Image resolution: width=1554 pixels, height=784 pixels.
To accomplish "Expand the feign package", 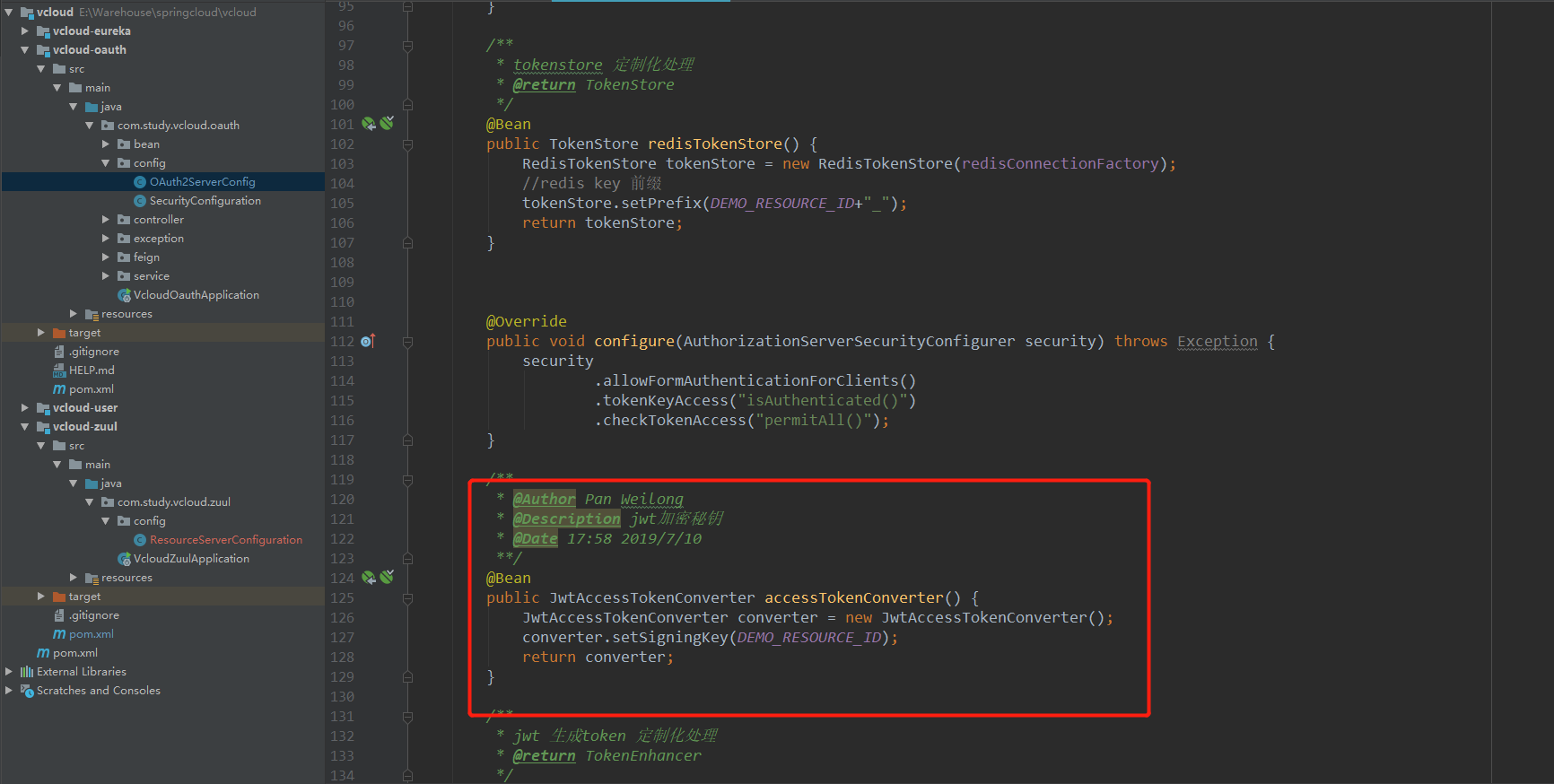I will click(x=106, y=257).
